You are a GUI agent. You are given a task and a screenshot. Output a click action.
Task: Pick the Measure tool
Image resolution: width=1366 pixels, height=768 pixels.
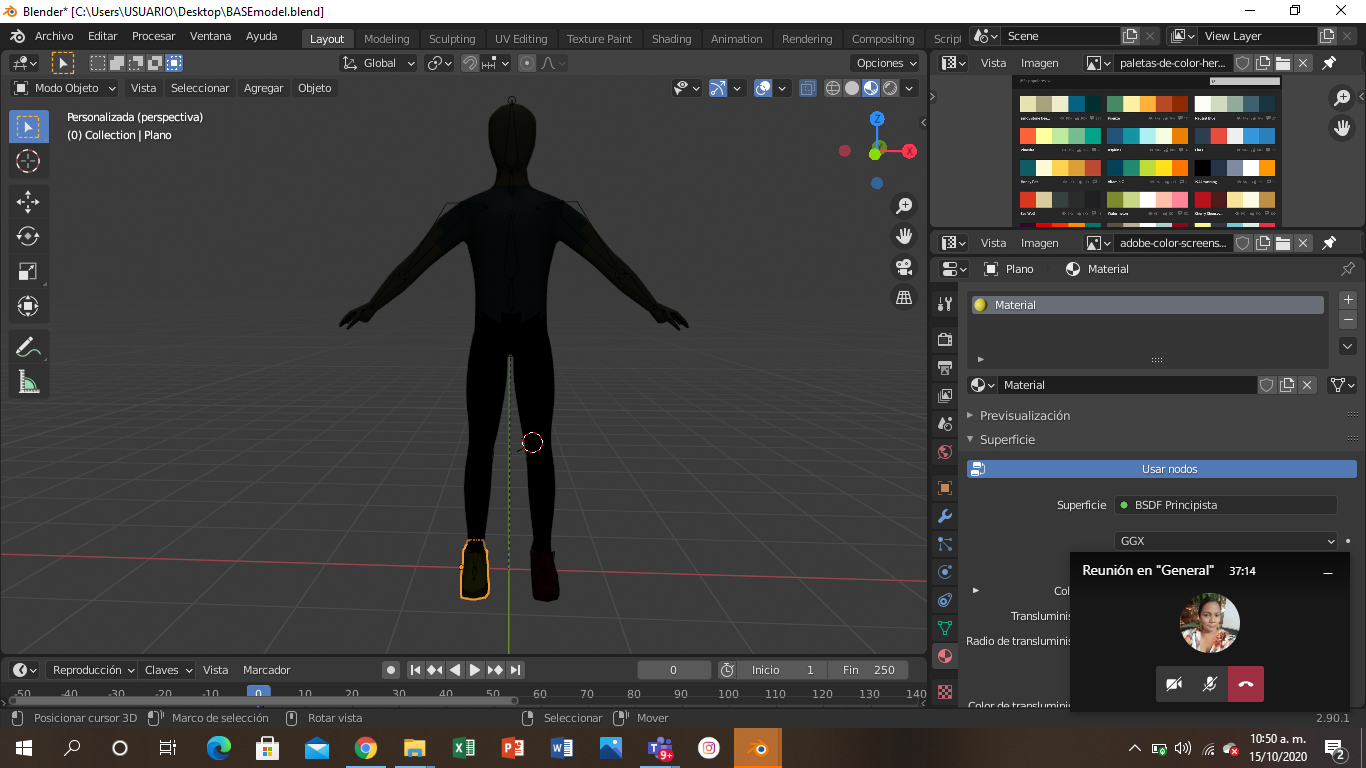(x=28, y=382)
